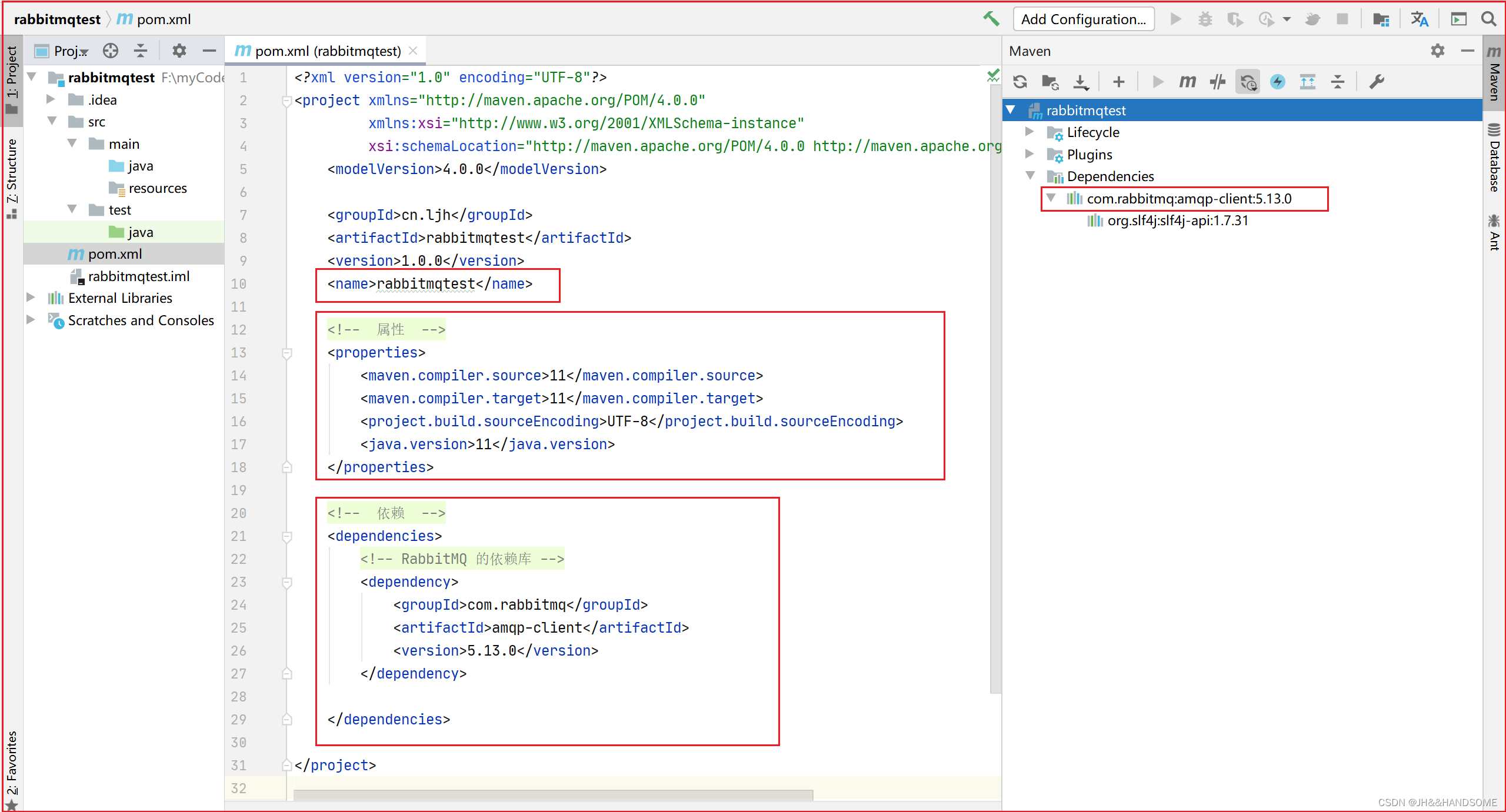The image size is (1506, 812).
Task: Click the Debug bug icon
Action: pyautogui.click(x=1205, y=19)
